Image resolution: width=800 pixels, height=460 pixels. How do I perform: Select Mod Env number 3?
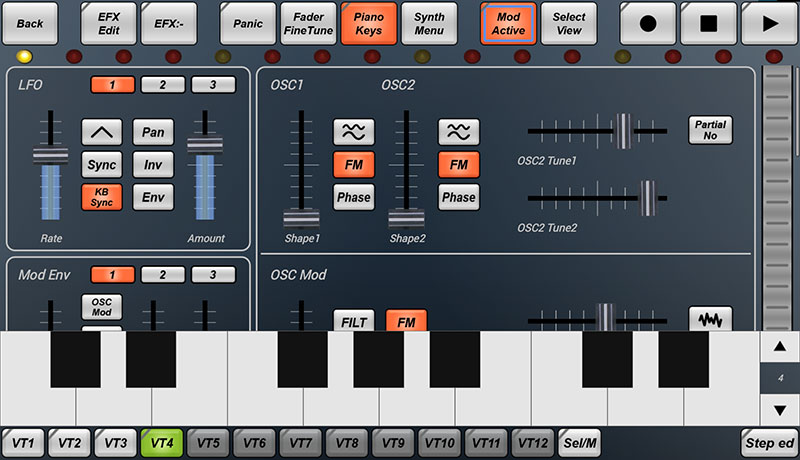(x=213, y=275)
